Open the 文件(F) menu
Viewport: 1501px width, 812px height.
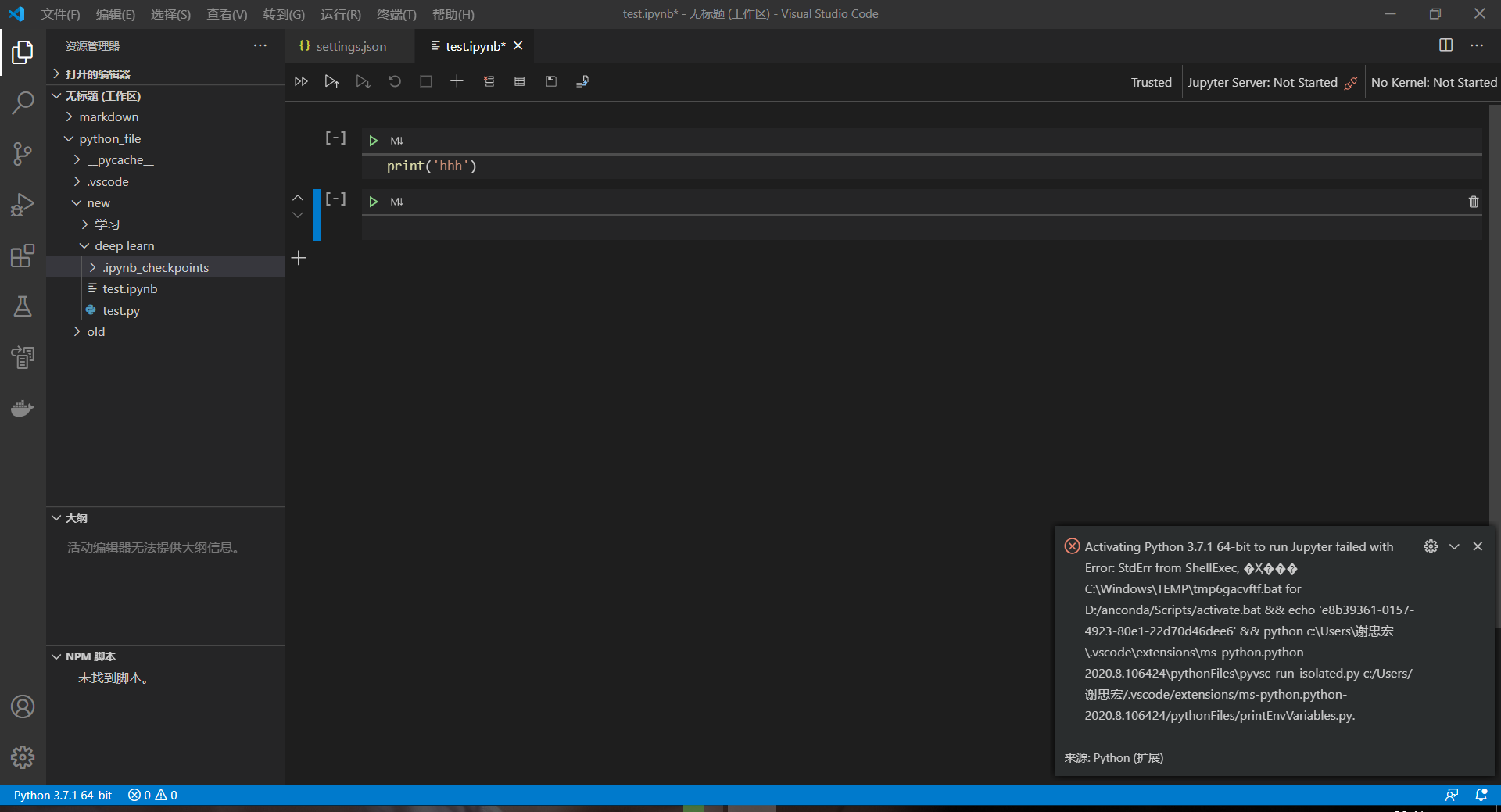coord(60,14)
